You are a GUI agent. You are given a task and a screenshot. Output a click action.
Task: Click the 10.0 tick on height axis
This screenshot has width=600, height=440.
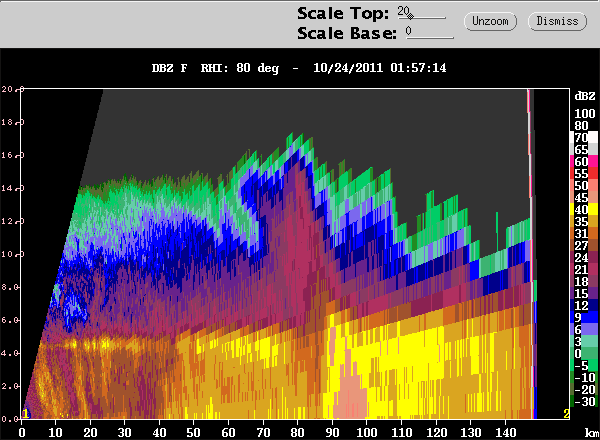pos(10,254)
